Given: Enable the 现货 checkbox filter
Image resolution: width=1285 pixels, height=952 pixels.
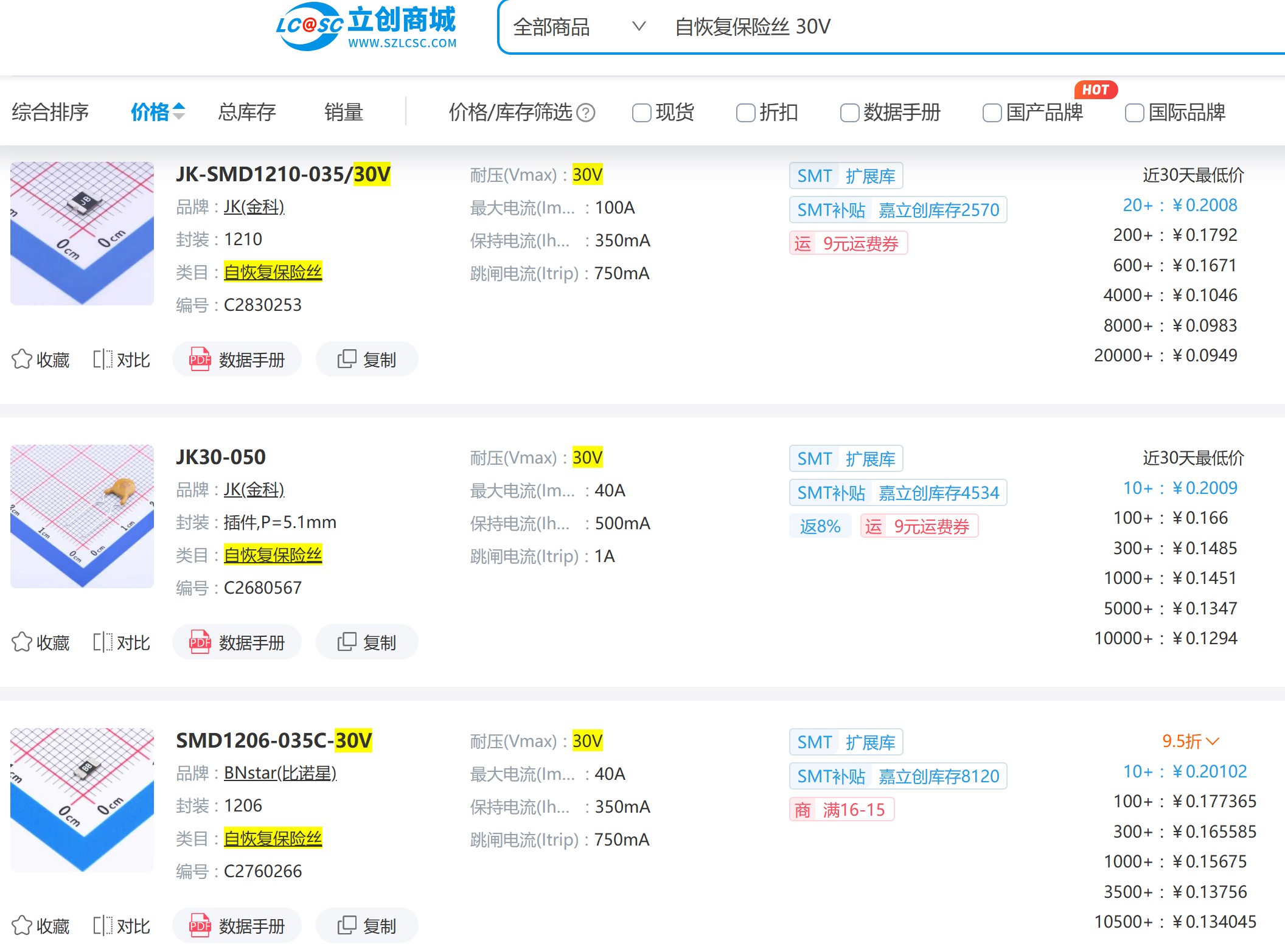Looking at the screenshot, I should 641,113.
